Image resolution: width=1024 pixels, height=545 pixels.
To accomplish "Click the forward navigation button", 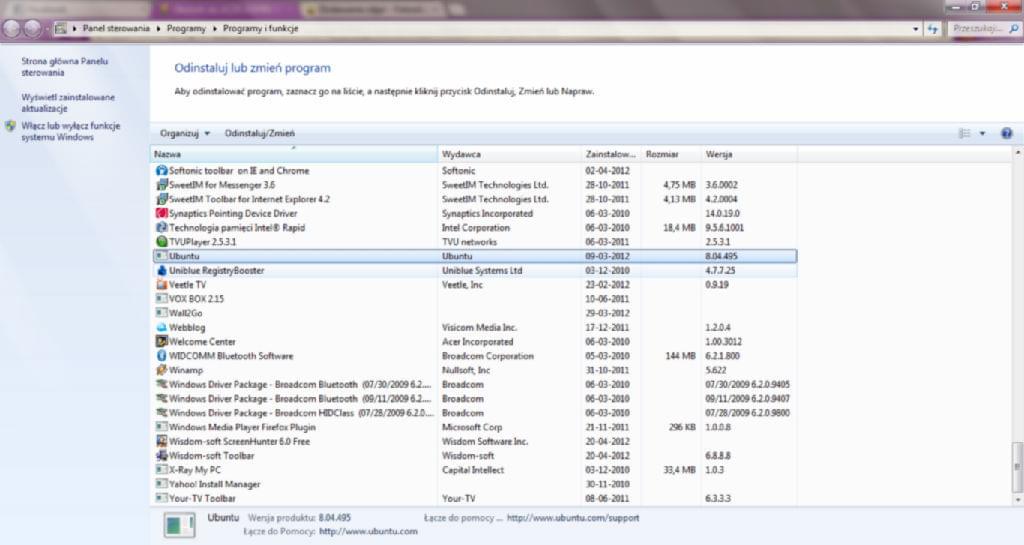I will coord(32,29).
